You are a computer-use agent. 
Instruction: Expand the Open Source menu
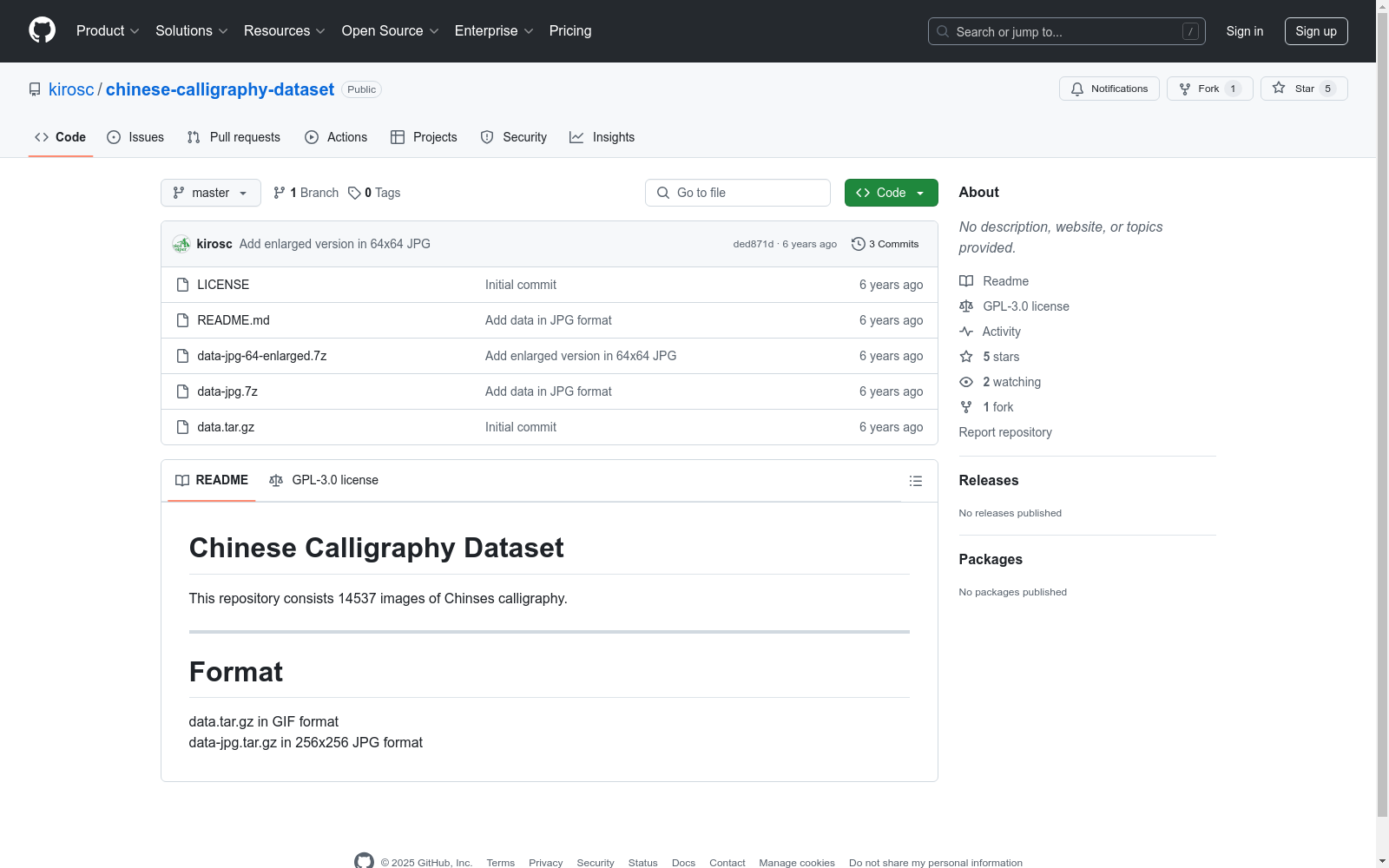[391, 31]
